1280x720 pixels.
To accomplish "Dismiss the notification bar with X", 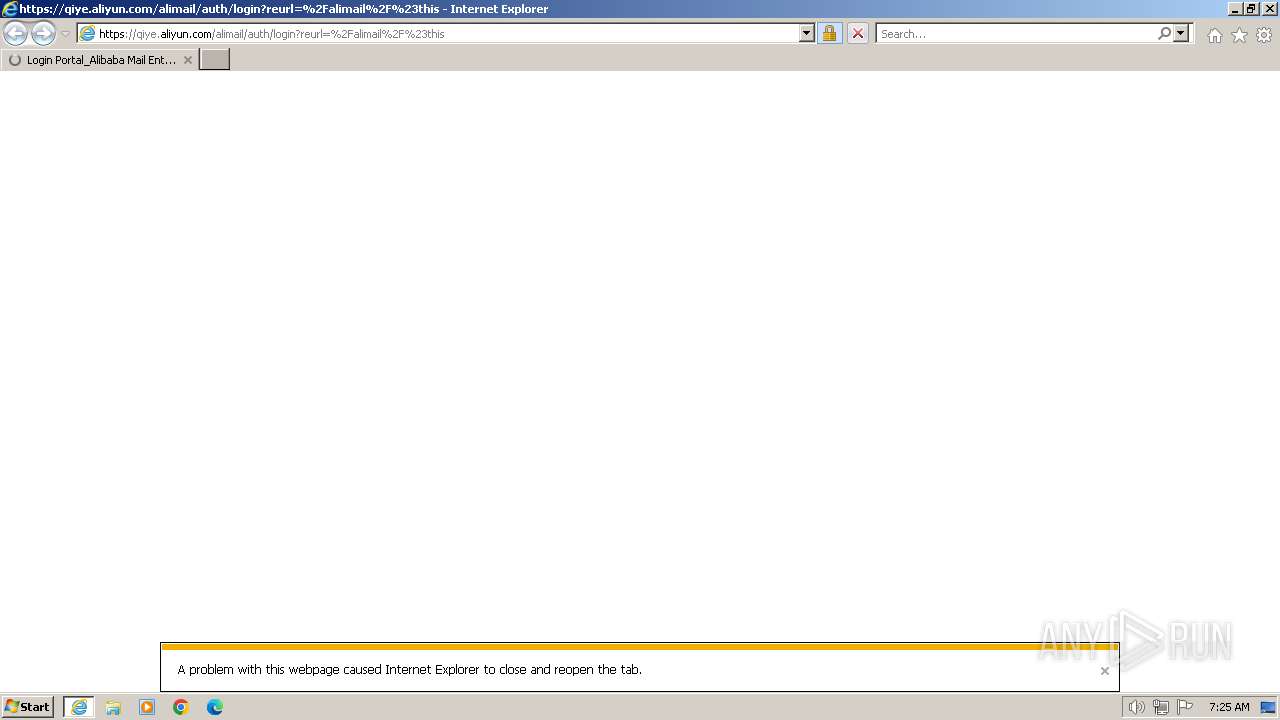I will (1104, 671).
